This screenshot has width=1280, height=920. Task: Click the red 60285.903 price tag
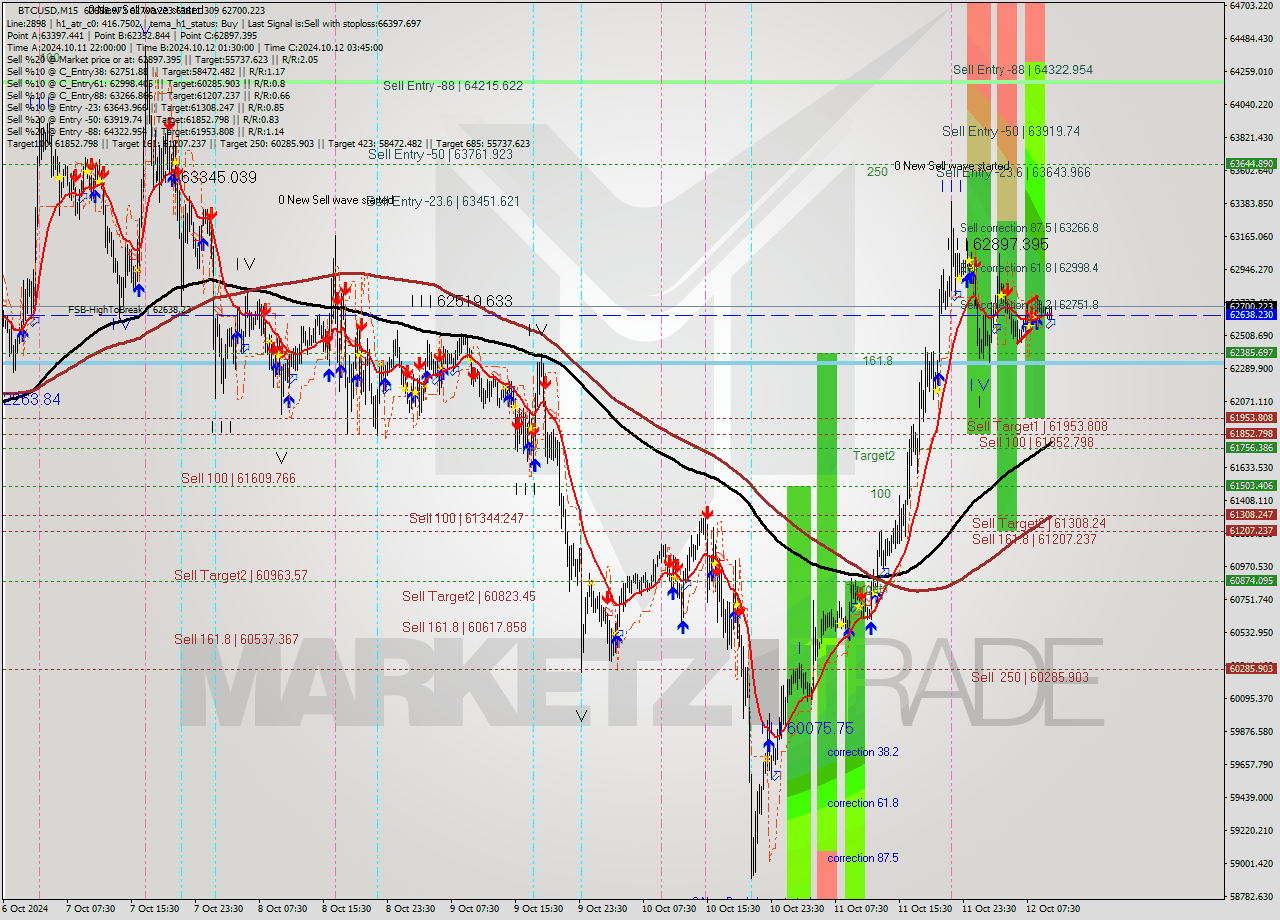tap(1251, 668)
